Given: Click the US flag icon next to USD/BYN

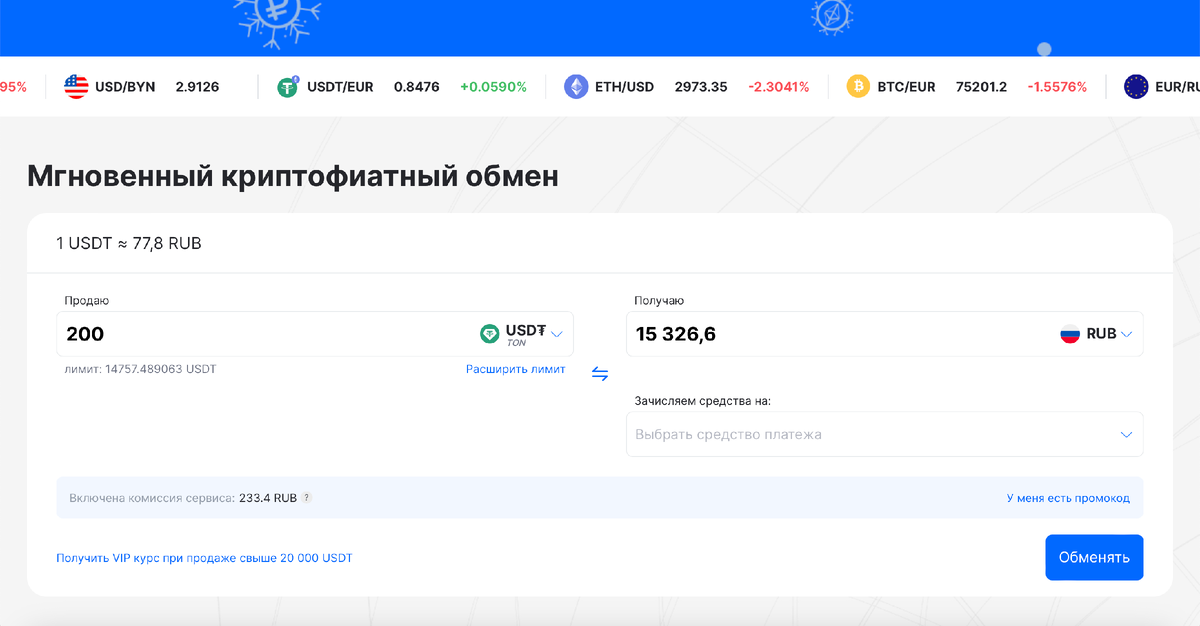Looking at the screenshot, I should coord(77,86).
